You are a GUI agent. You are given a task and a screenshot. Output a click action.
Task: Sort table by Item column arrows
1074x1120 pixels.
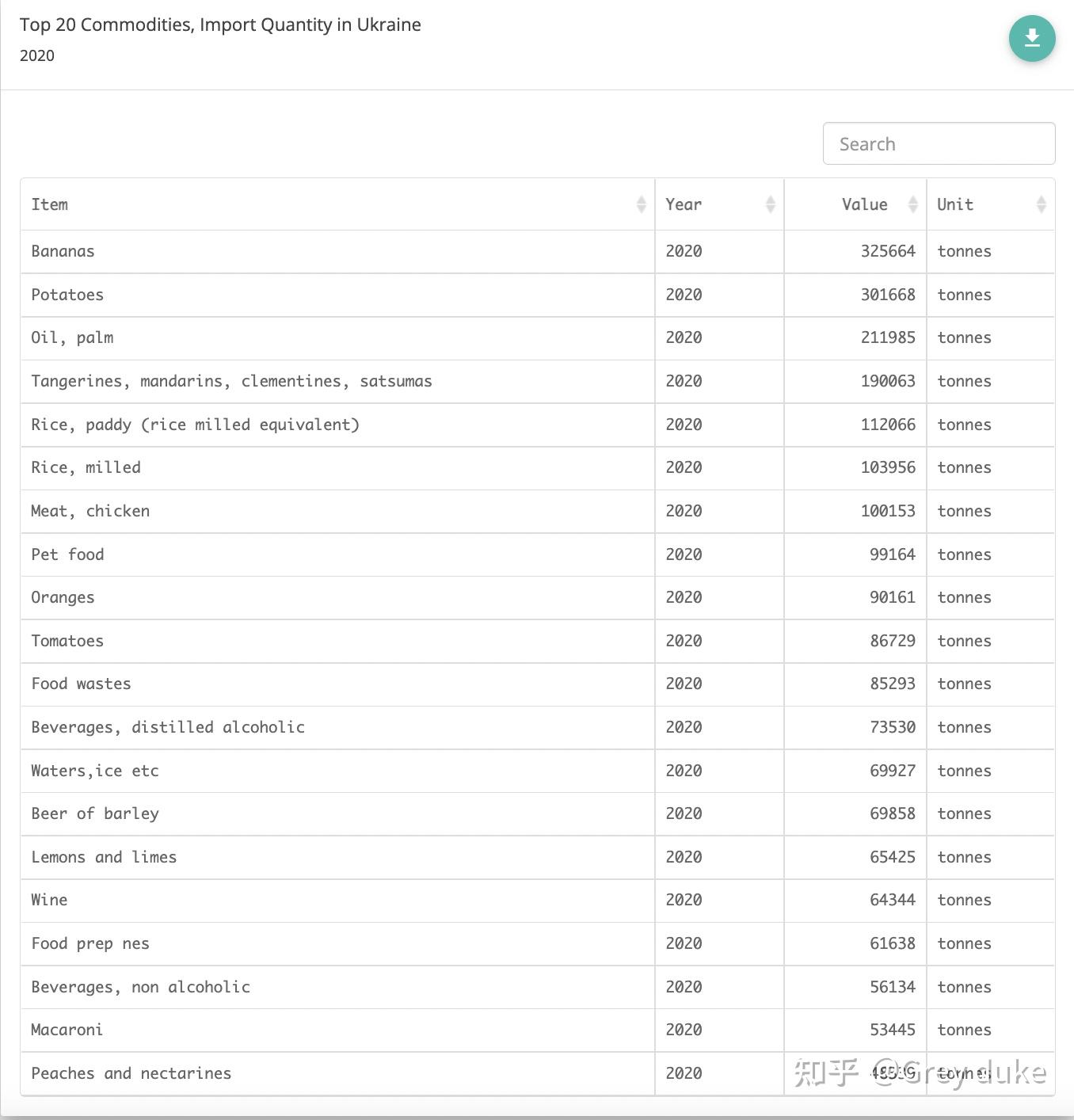tap(641, 204)
